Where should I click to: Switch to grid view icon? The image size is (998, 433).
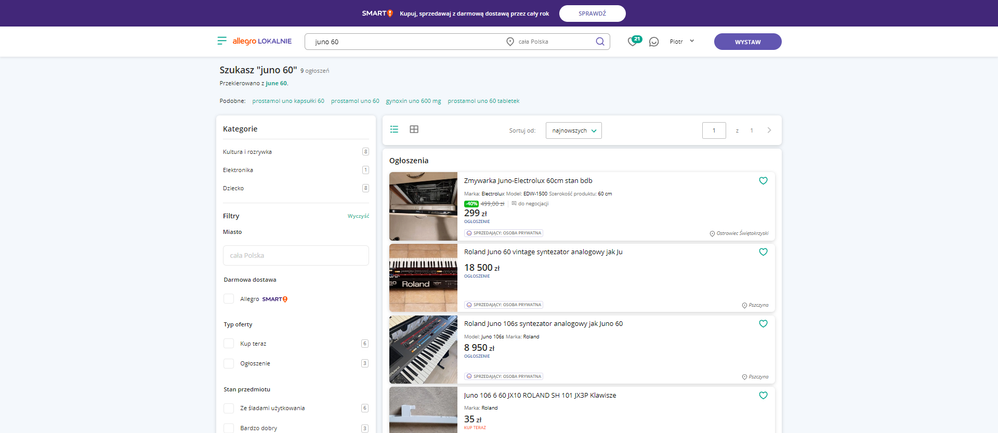click(x=414, y=129)
